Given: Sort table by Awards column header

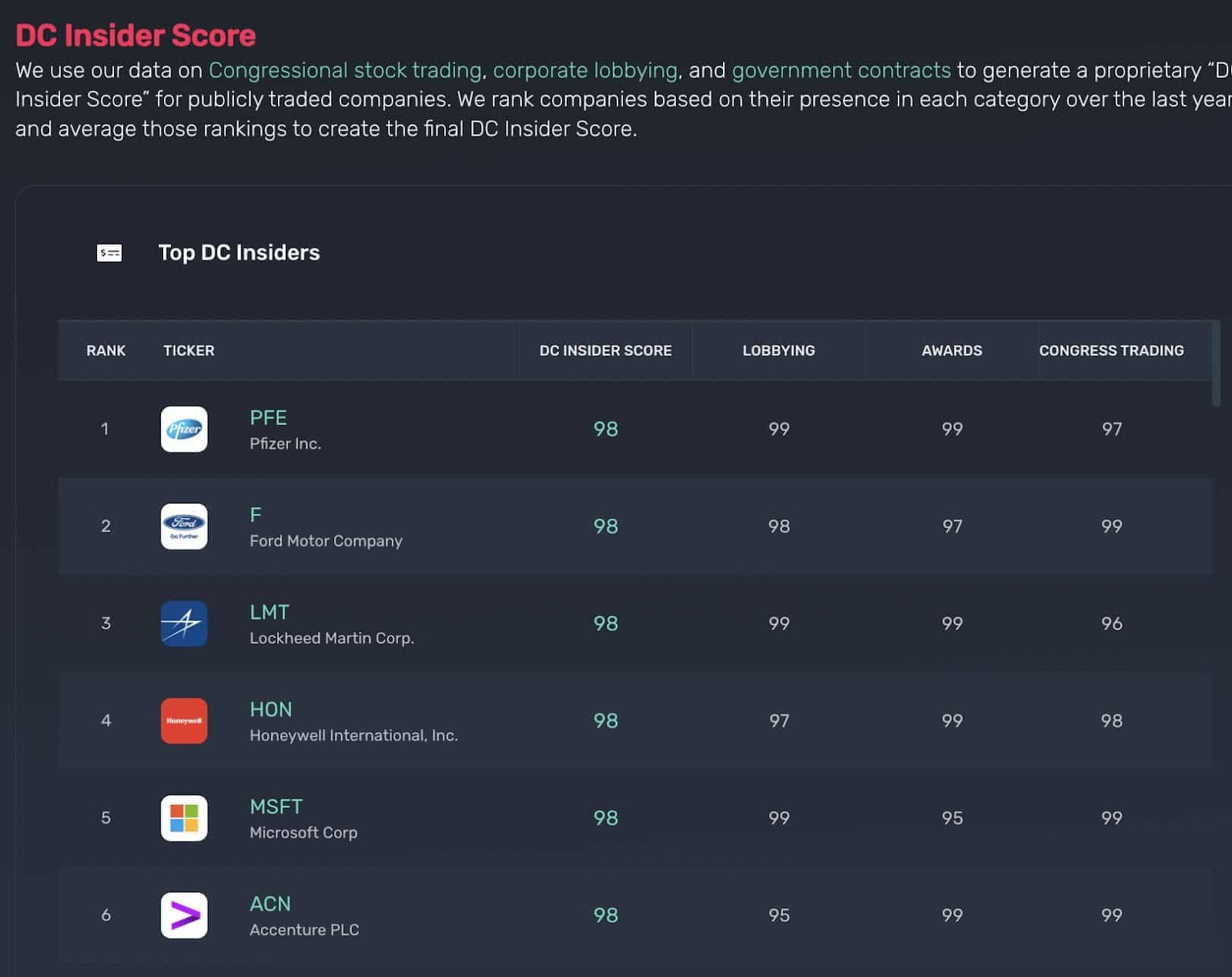Looking at the screenshot, I should pos(952,350).
